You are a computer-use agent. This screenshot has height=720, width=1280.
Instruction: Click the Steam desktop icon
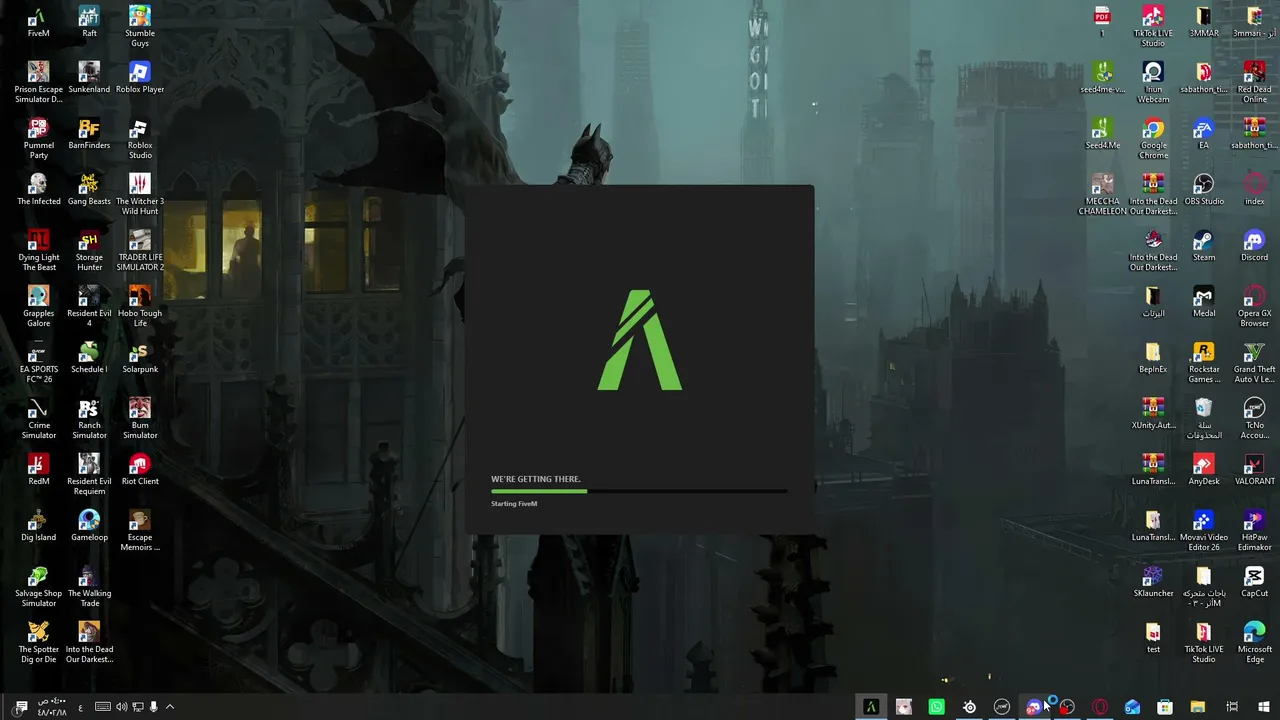[x=1203, y=246]
